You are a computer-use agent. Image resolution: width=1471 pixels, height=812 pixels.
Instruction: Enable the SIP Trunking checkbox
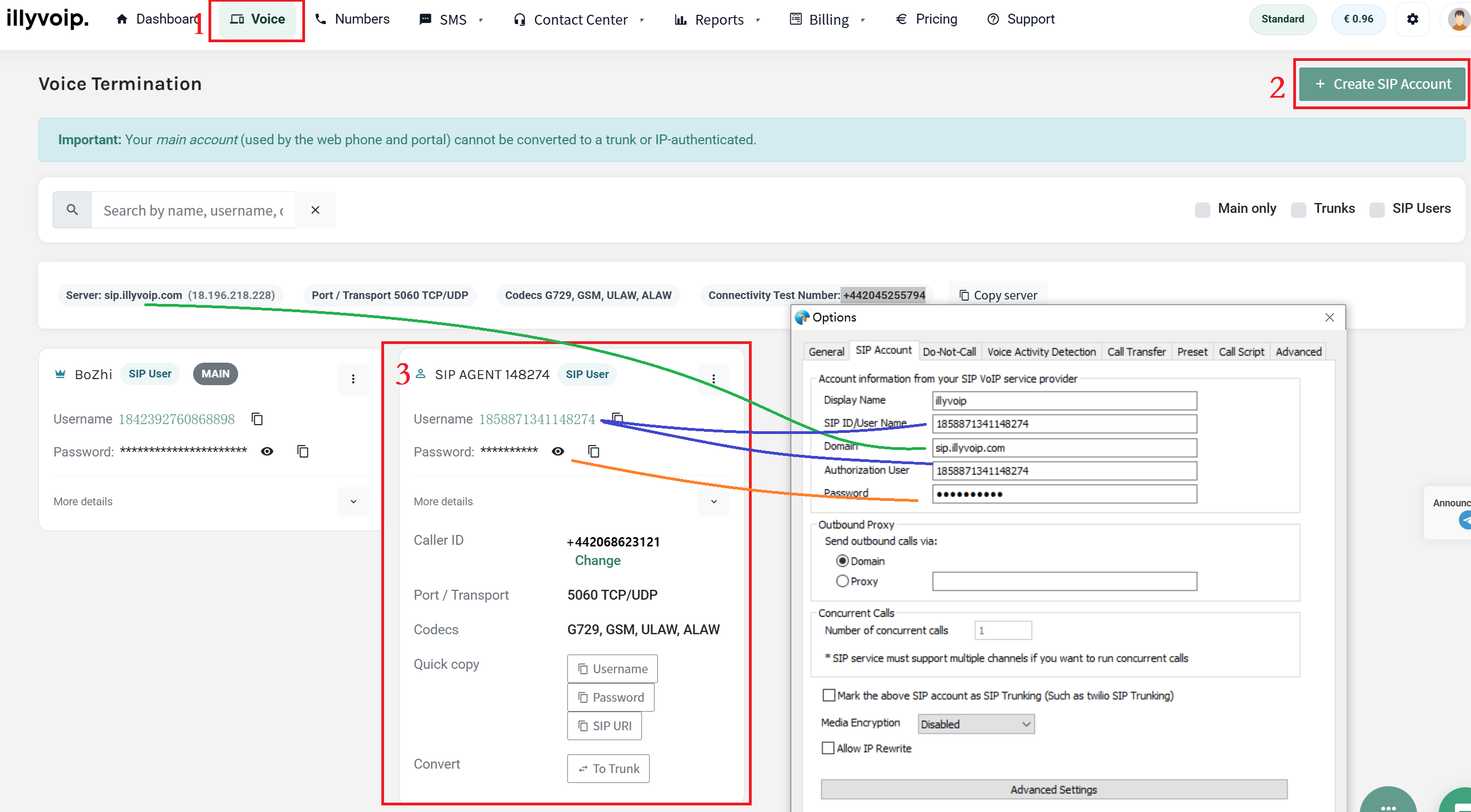[829, 695]
